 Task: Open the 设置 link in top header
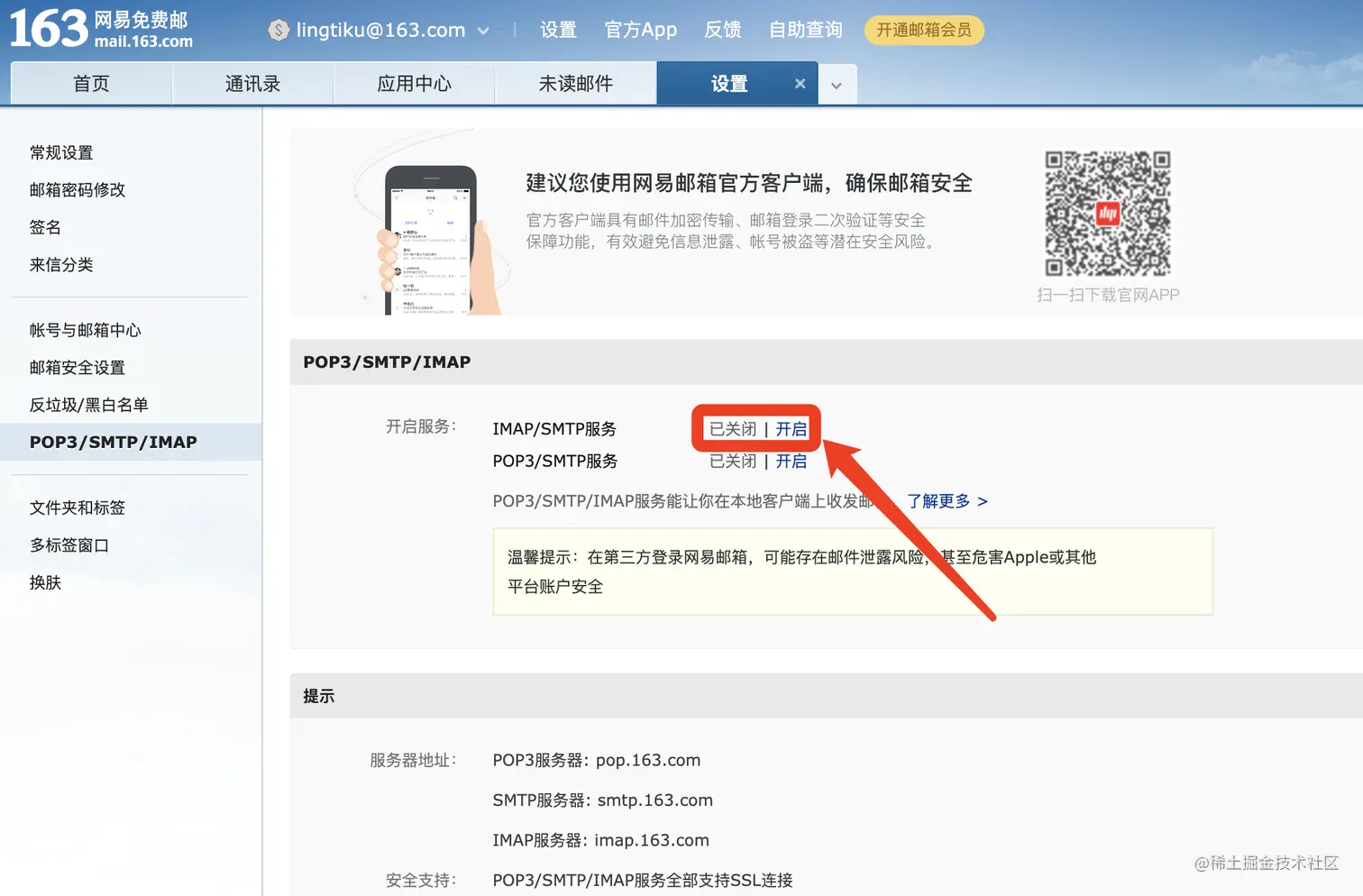tap(558, 30)
